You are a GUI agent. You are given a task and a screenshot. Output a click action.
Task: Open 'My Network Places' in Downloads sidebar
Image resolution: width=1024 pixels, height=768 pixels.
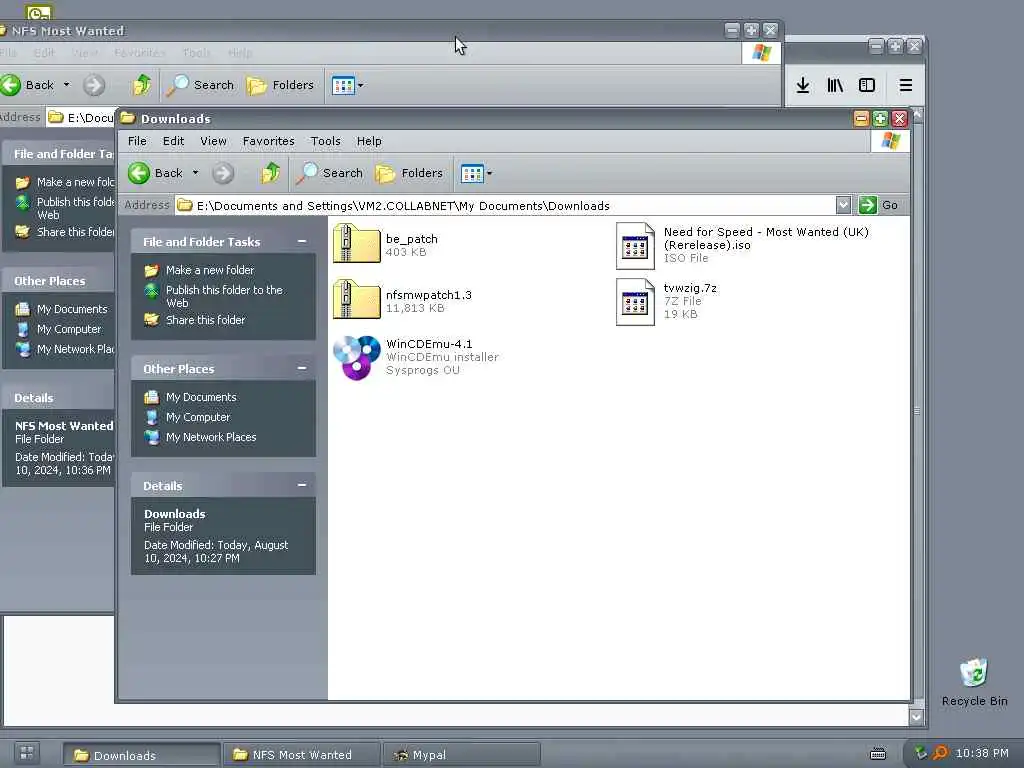point(210,438)
